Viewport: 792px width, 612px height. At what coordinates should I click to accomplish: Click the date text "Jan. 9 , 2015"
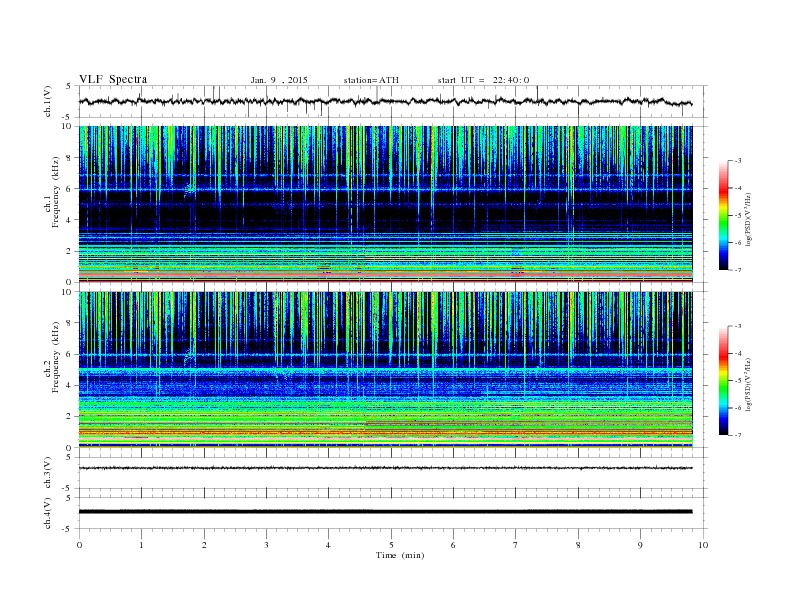(279, 80)
